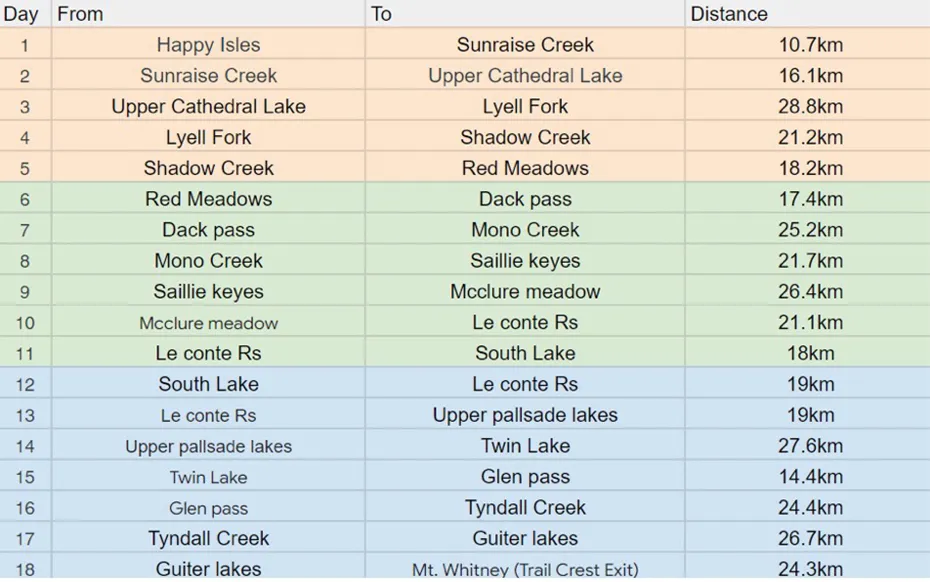
Task: Select the 14.4km distance cell
Action: click(x=810, y=477)
